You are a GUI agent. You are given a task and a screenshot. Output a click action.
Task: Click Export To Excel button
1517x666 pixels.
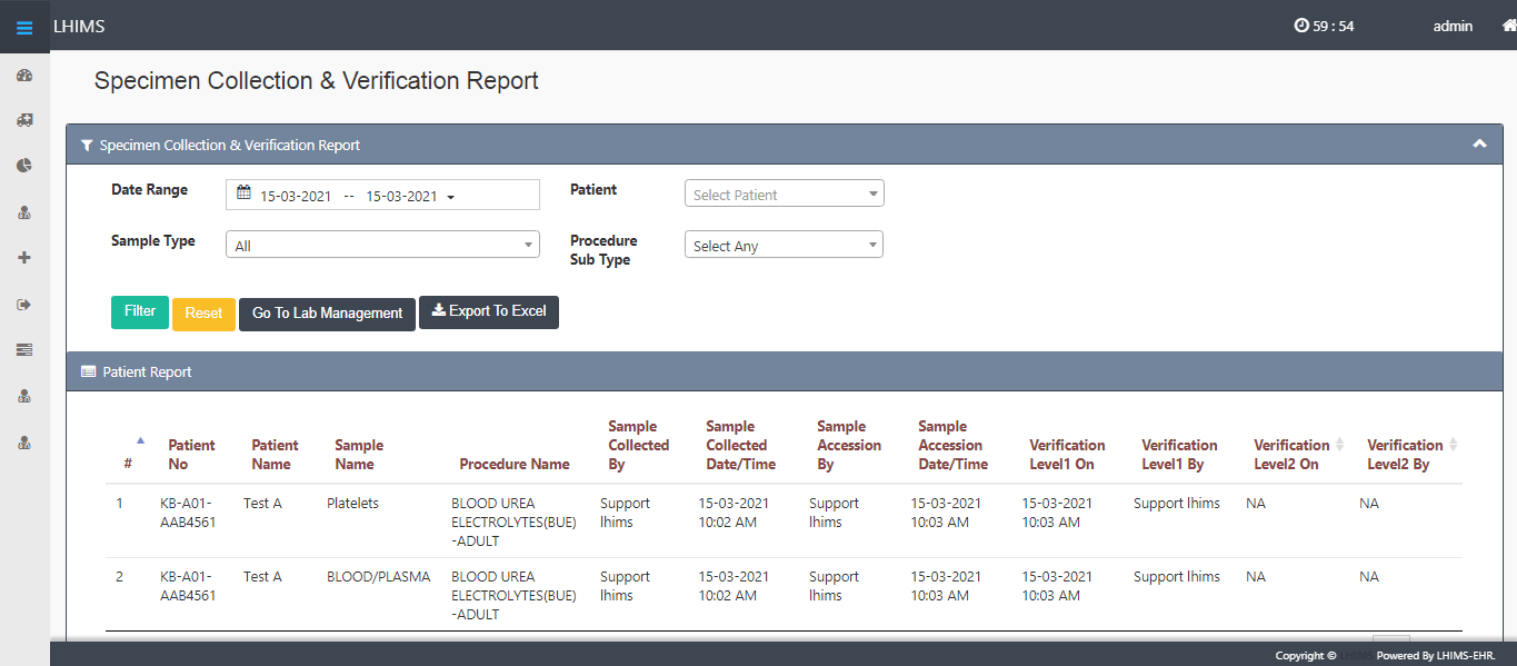click(488, 312)
